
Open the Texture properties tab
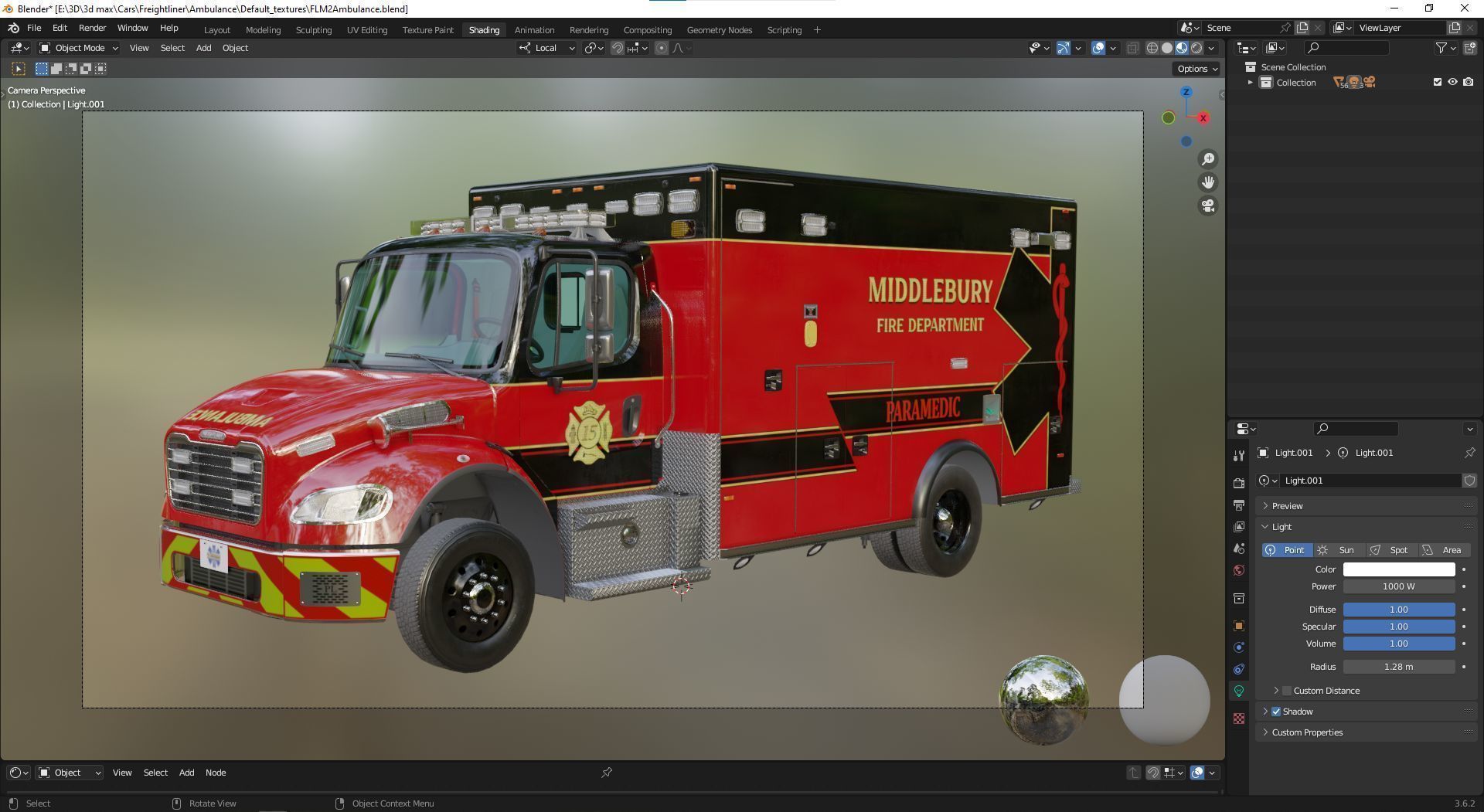pos(1239,719)
